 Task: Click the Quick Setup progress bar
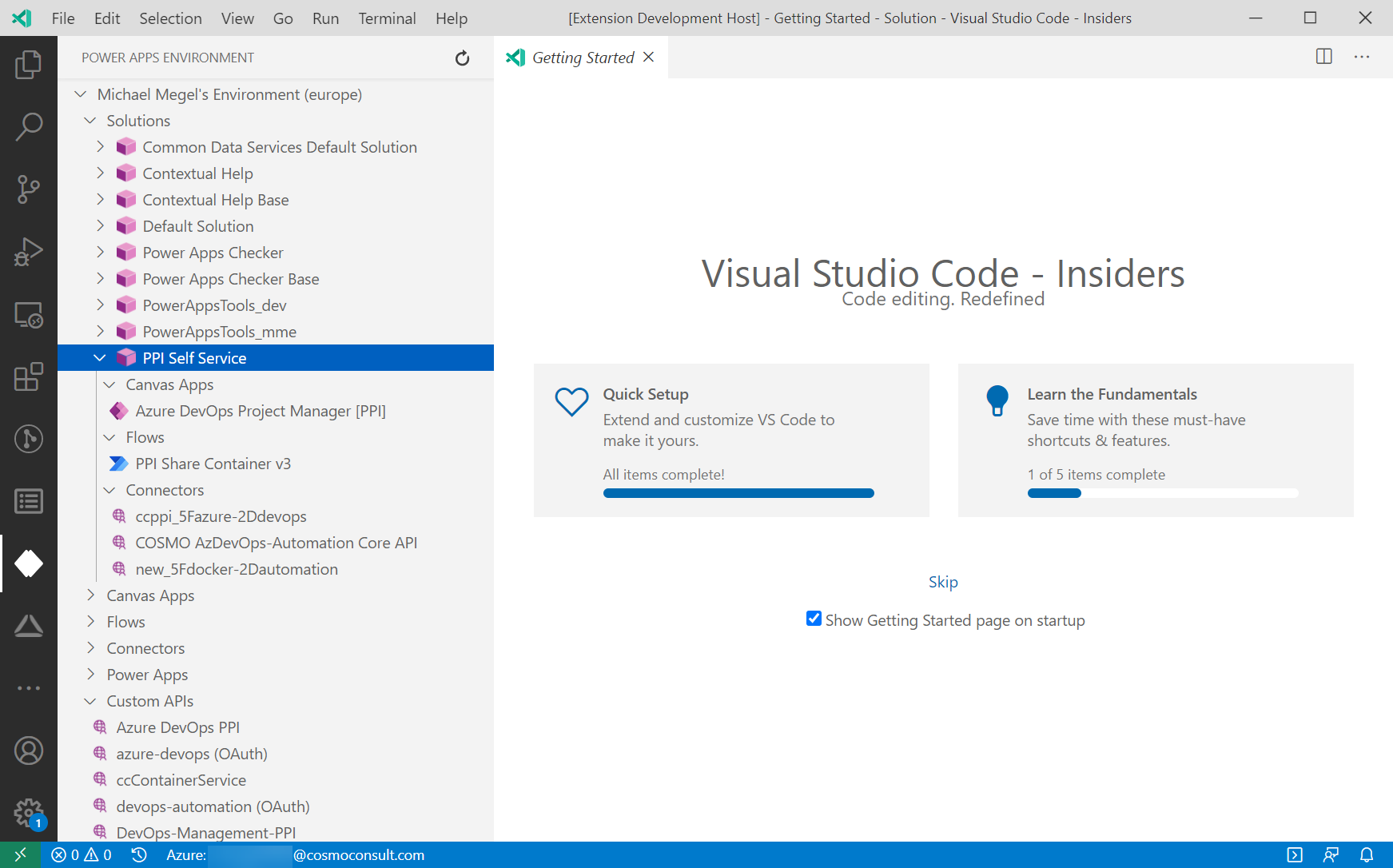click(x=738, y=493)
